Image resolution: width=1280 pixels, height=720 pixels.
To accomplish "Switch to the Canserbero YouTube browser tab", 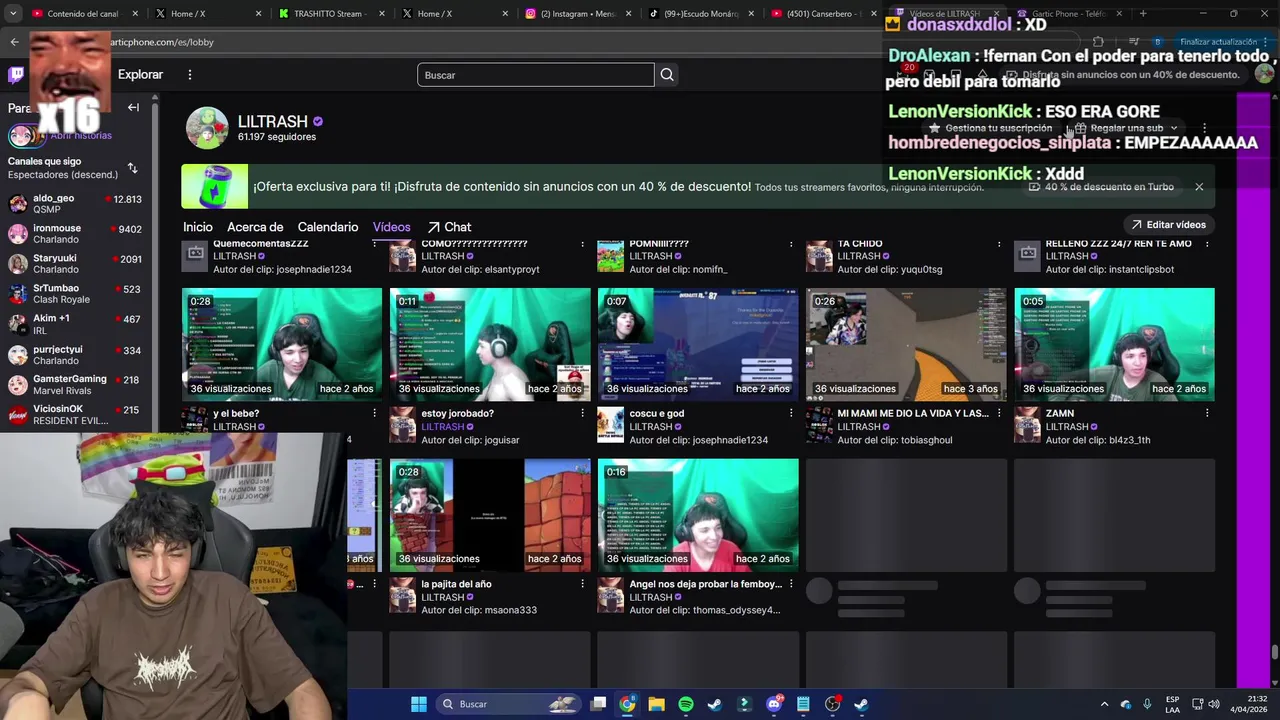I will [x=820, y=14].
